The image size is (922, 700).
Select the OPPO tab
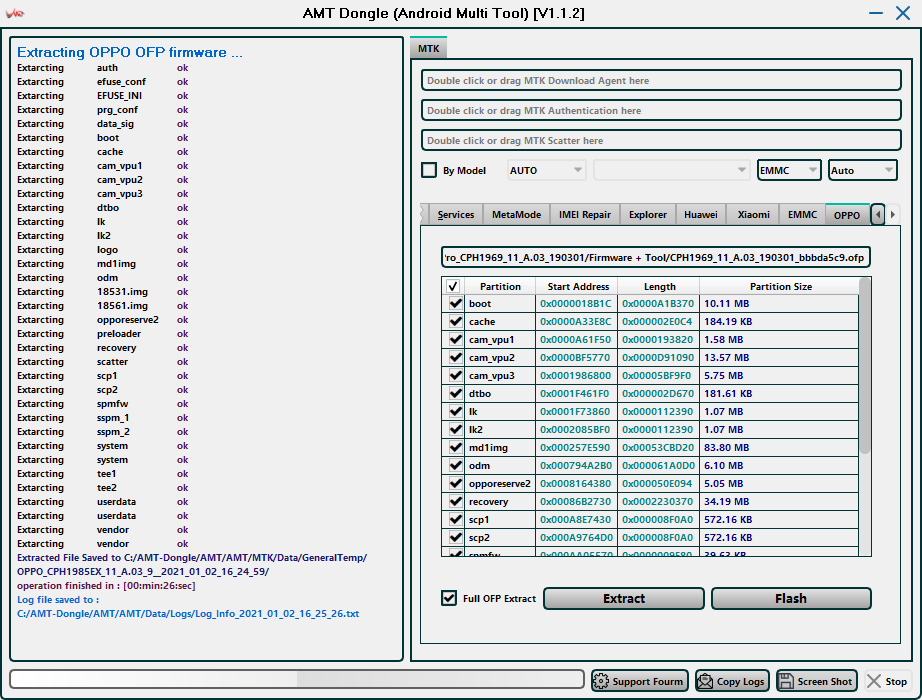(847, 215)
